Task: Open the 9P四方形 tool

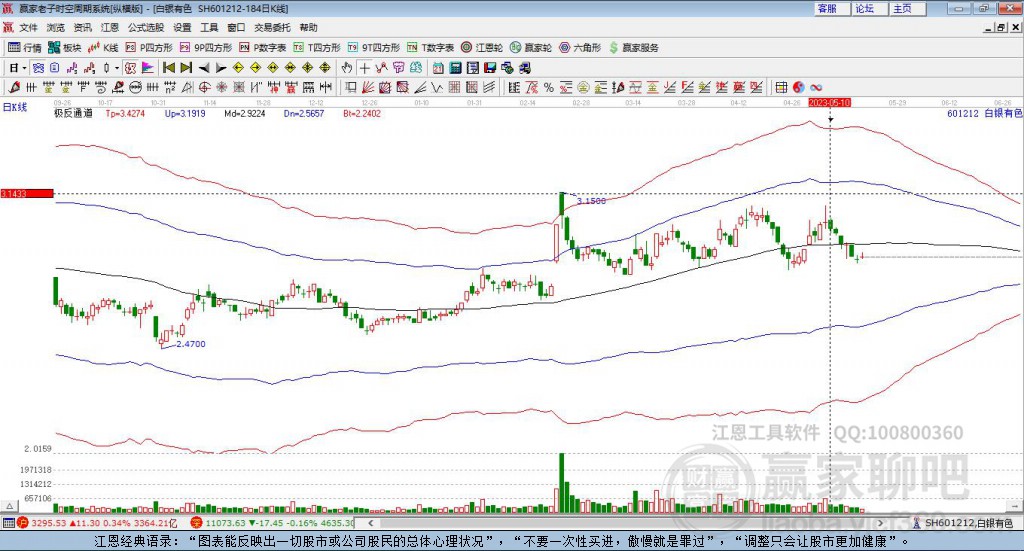Action: pos(206,48)
